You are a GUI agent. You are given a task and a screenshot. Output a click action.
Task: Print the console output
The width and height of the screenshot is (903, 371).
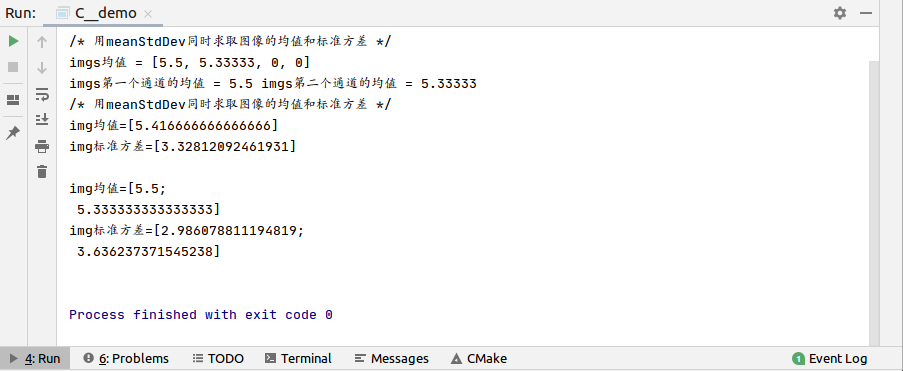42,146
